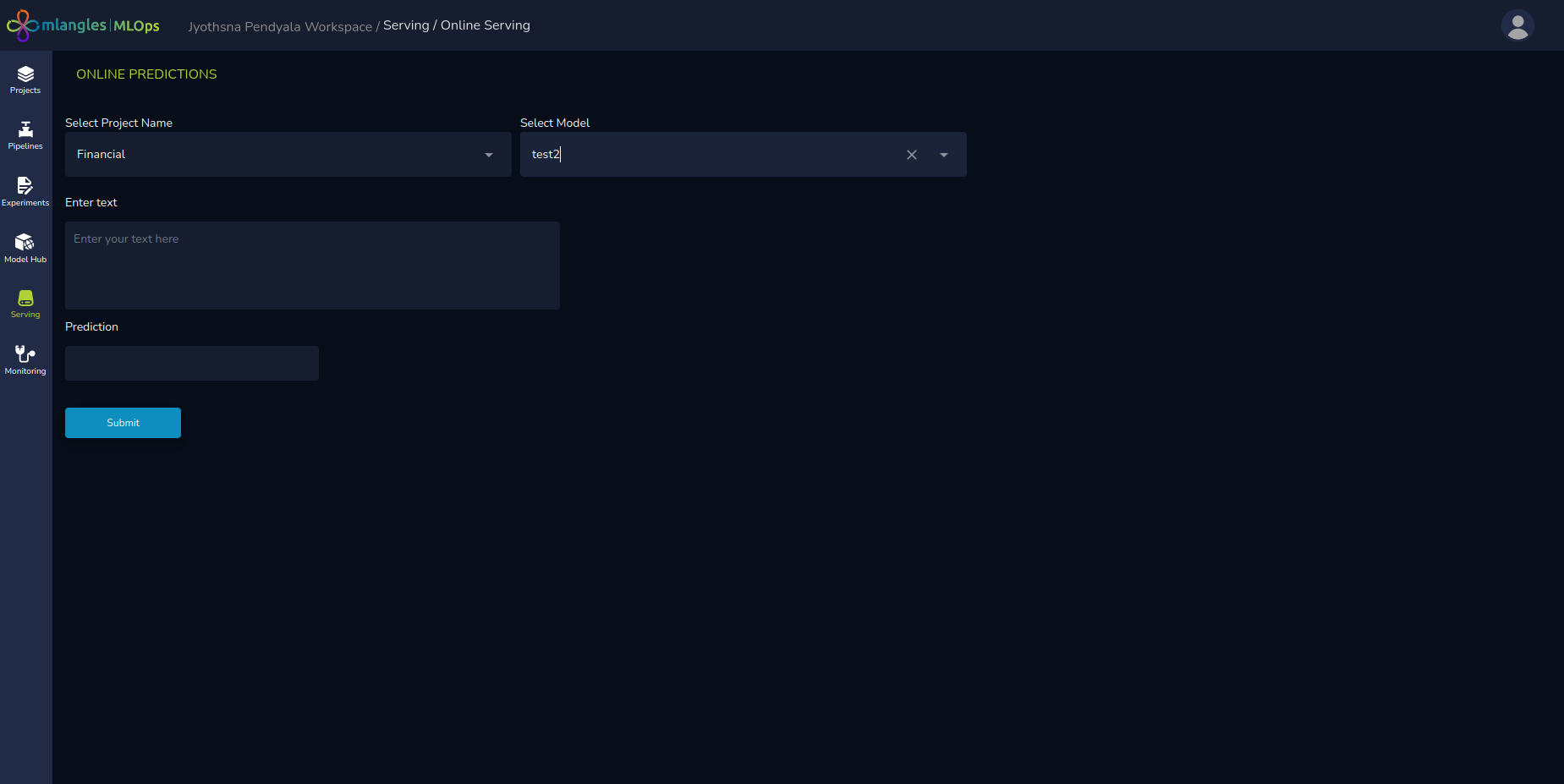Navigate to Model Hub
Viewport: 1564px width, 784px height.
(x=25, y=249)
